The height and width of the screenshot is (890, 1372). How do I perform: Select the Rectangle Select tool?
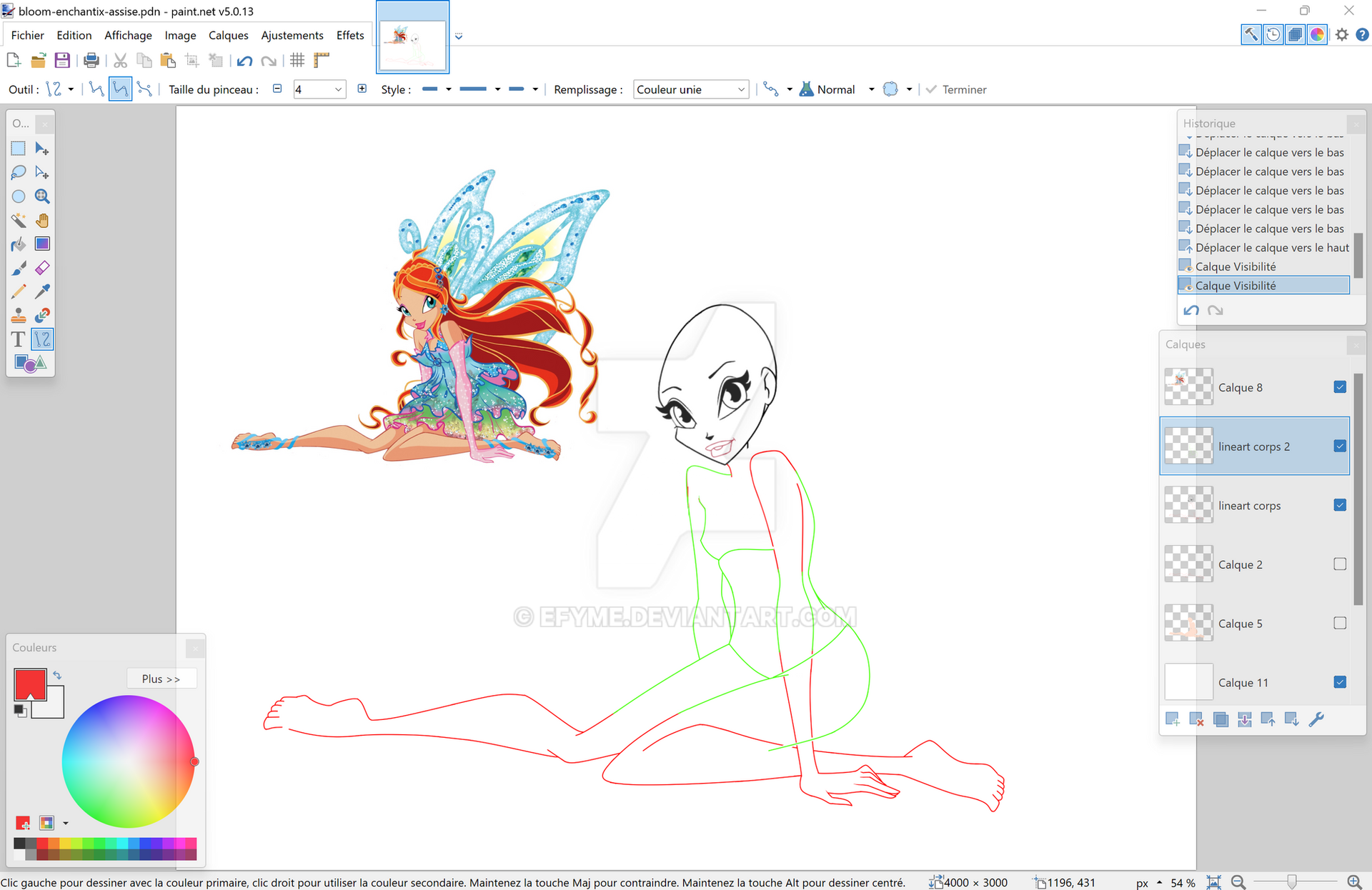19,149
